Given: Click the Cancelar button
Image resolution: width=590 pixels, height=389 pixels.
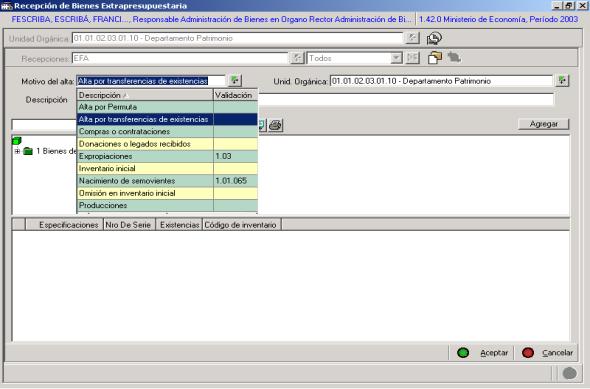Looking at the screenshot, I should (x=557, y=353).
